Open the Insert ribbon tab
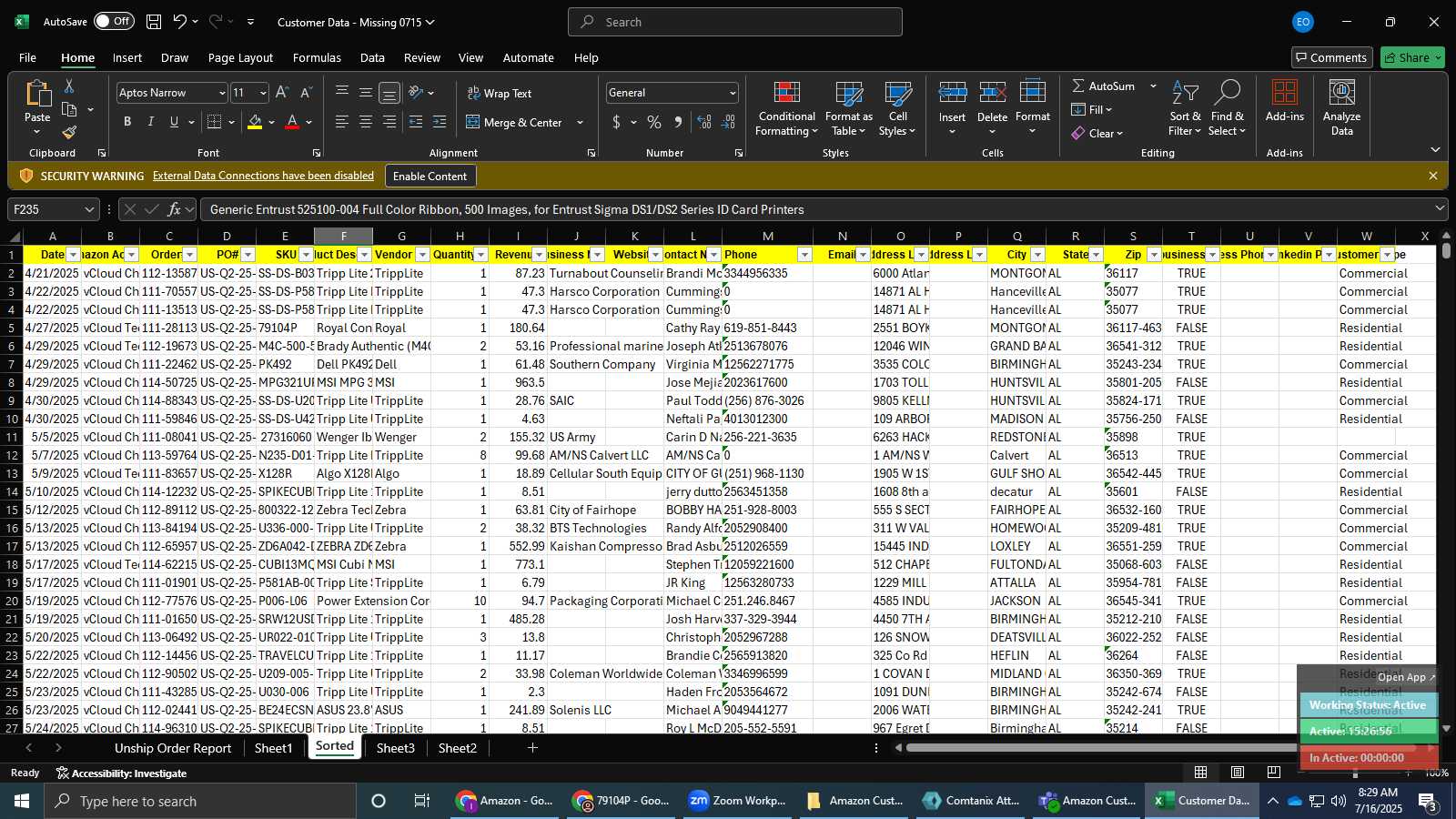 (127, 57)
